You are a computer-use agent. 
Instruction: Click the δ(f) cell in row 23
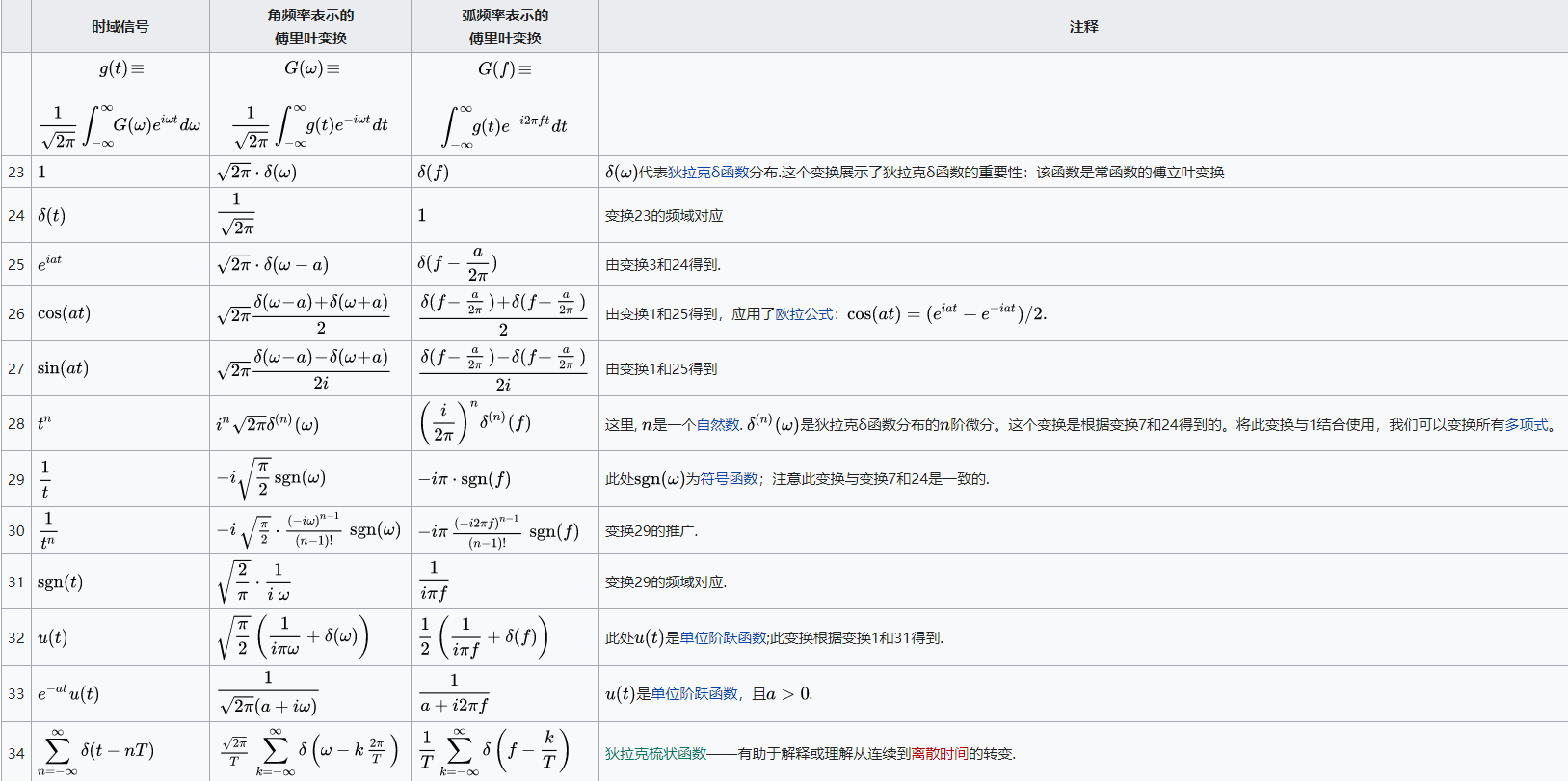pyautogui.click(x=505, y=172)
